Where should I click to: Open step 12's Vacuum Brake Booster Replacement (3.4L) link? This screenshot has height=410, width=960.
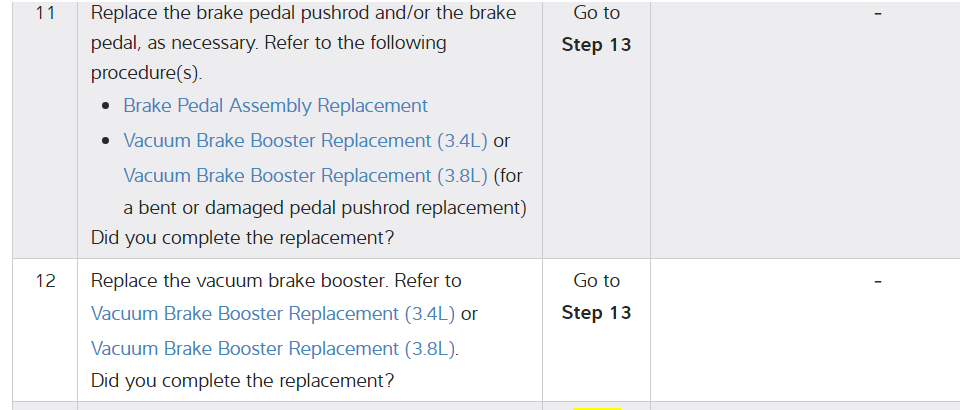273,314
